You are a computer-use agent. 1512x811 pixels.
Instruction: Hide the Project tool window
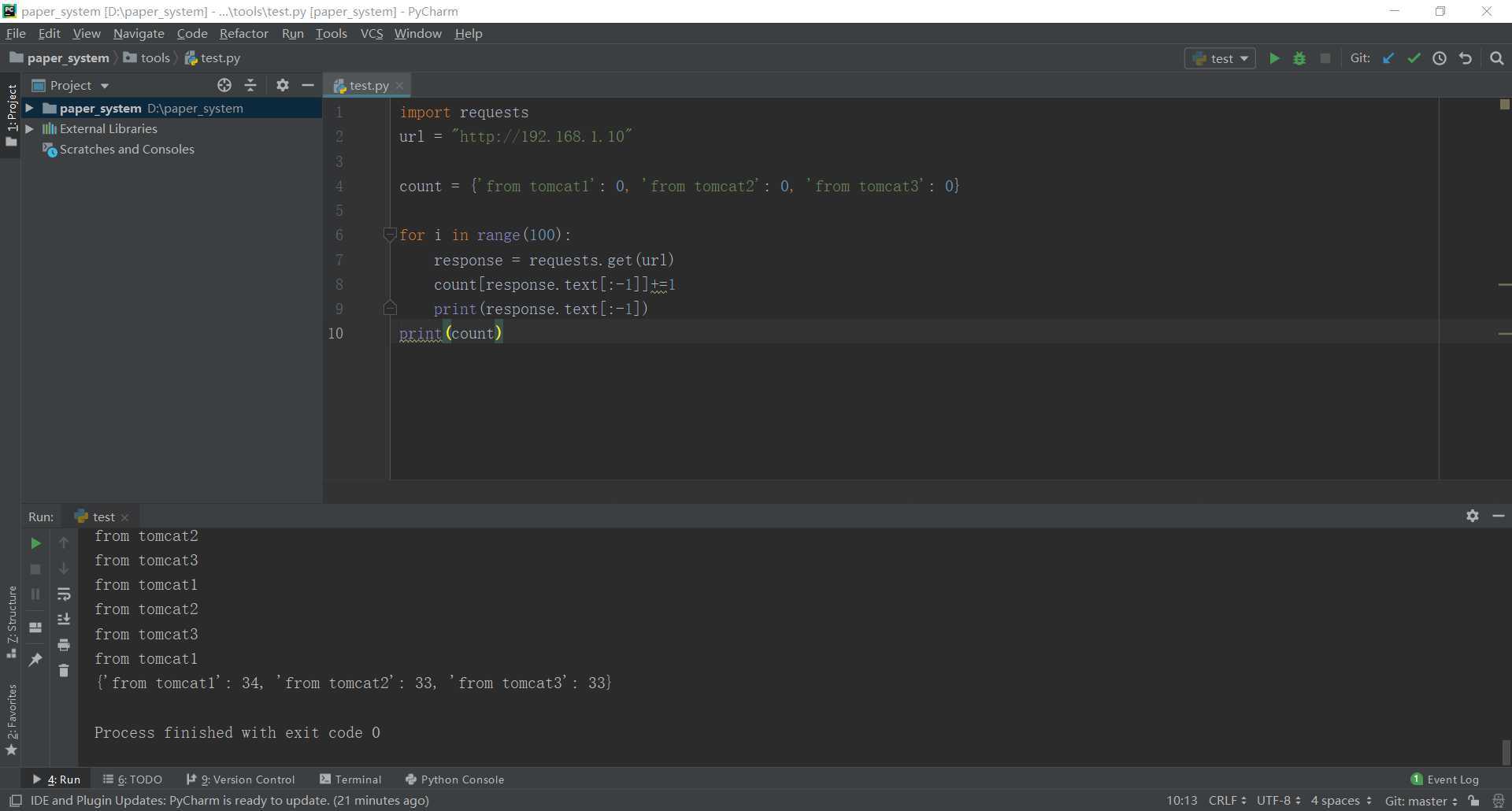pyautogui.click(x=308, y=85)
